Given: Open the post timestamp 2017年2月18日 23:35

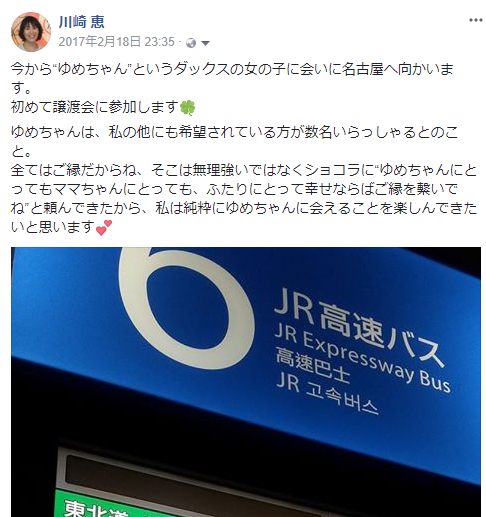Looking at the screenshot, I should pos(116,42).
